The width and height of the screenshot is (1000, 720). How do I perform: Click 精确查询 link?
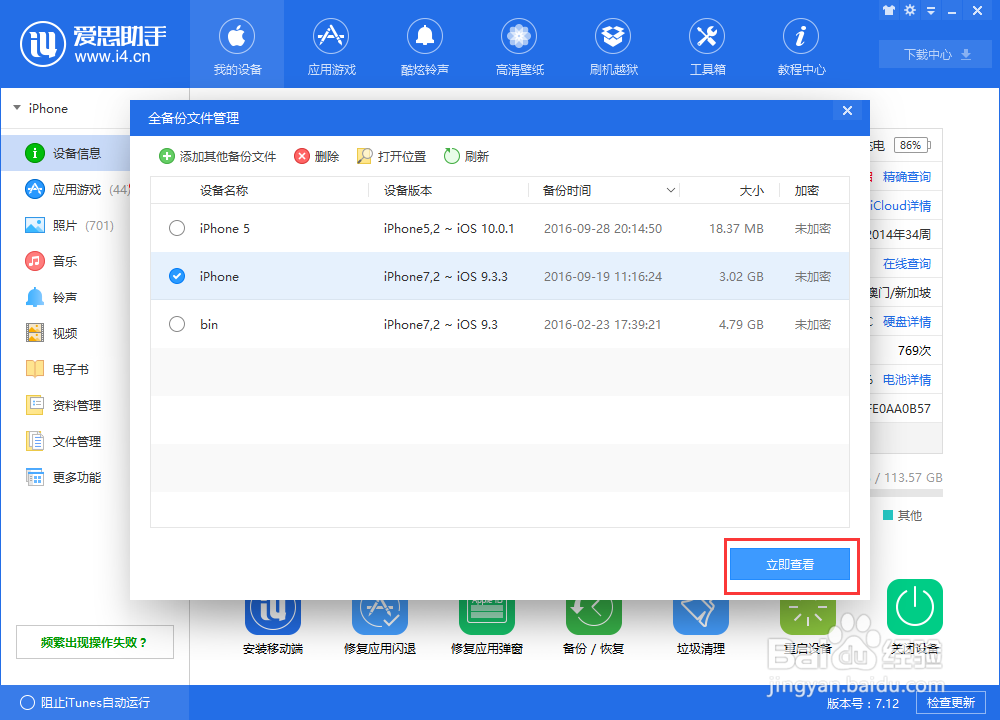coord(906,177)
